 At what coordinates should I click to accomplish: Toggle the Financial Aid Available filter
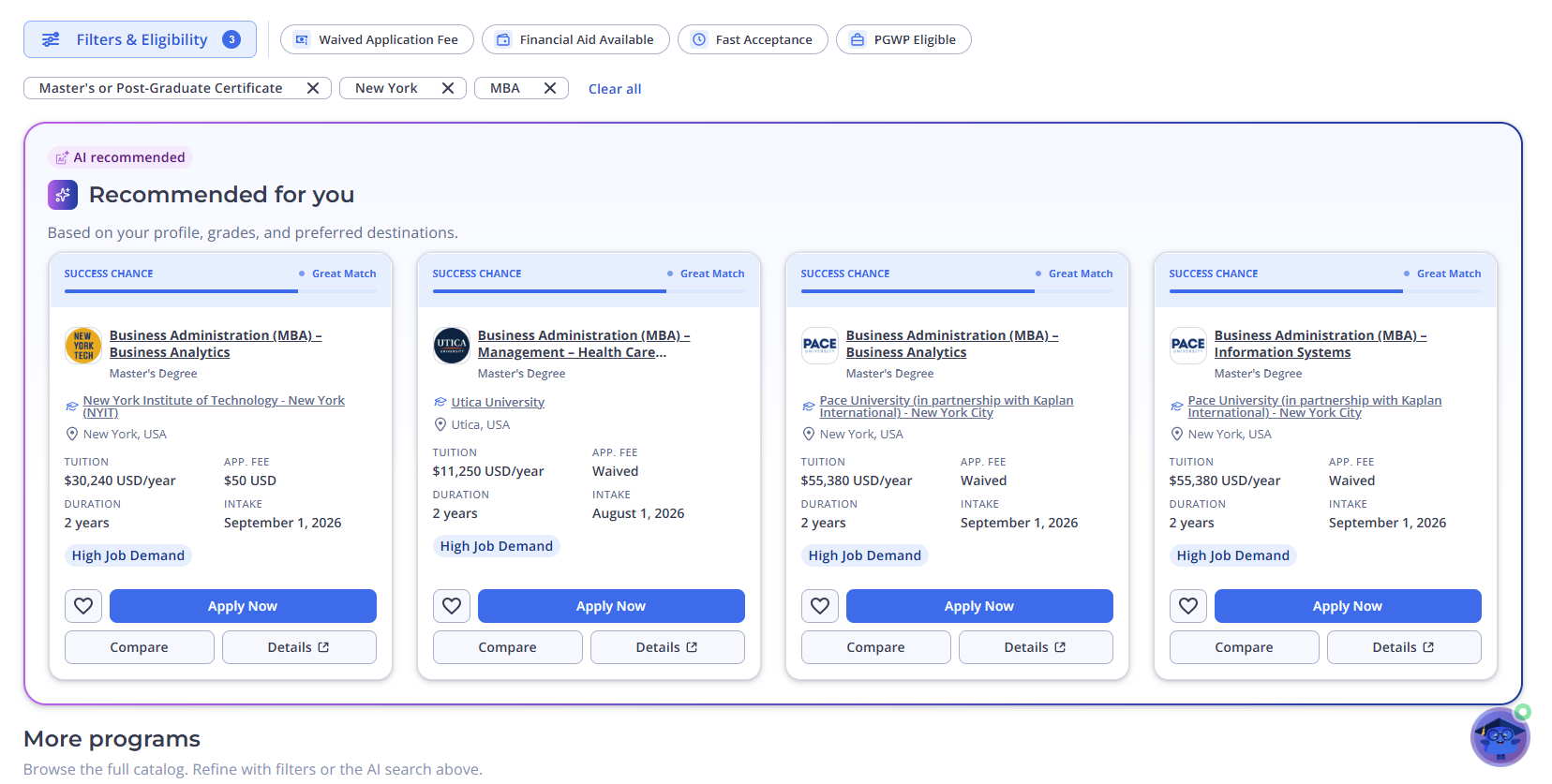tap(575, 39)
